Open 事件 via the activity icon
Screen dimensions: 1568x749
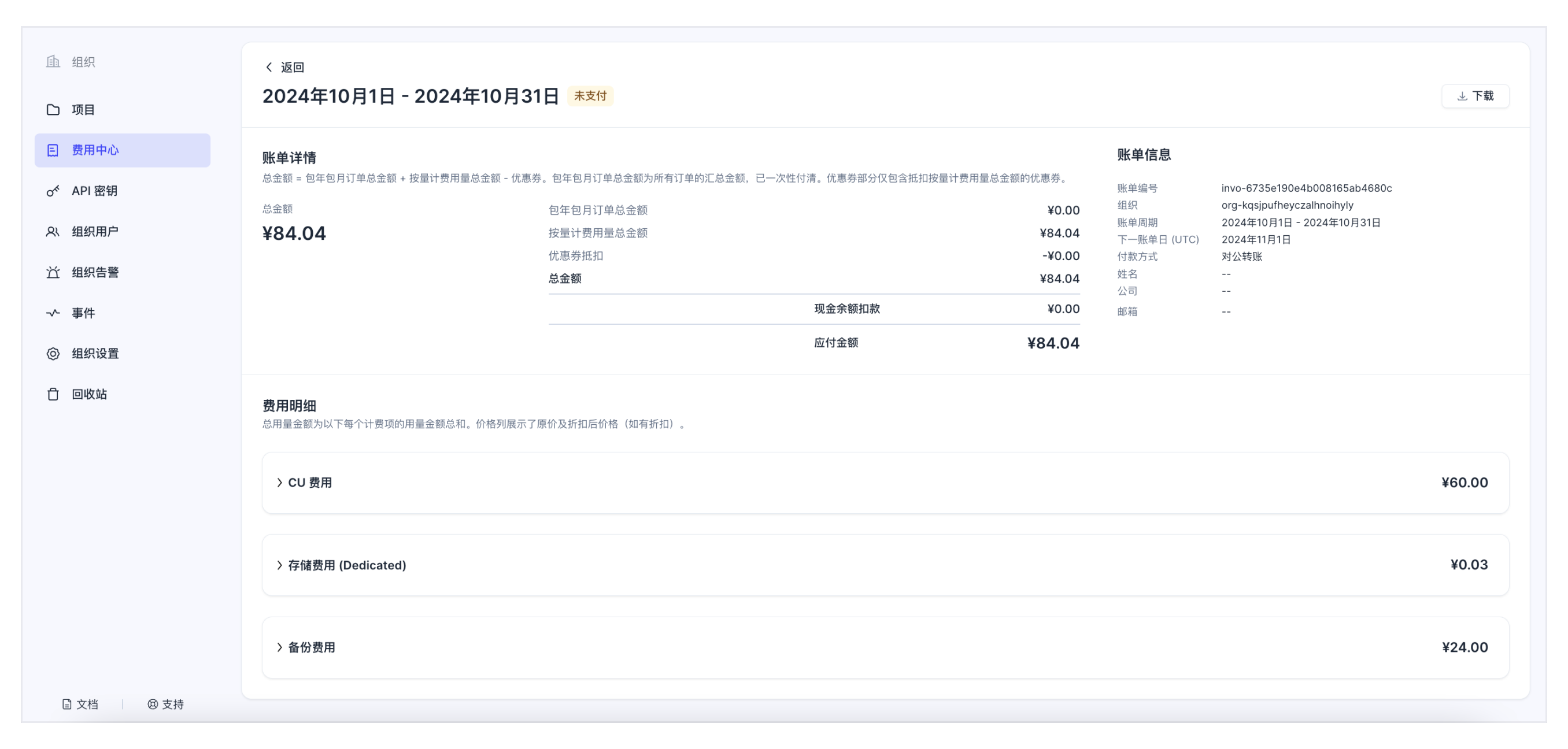point(53,313)
